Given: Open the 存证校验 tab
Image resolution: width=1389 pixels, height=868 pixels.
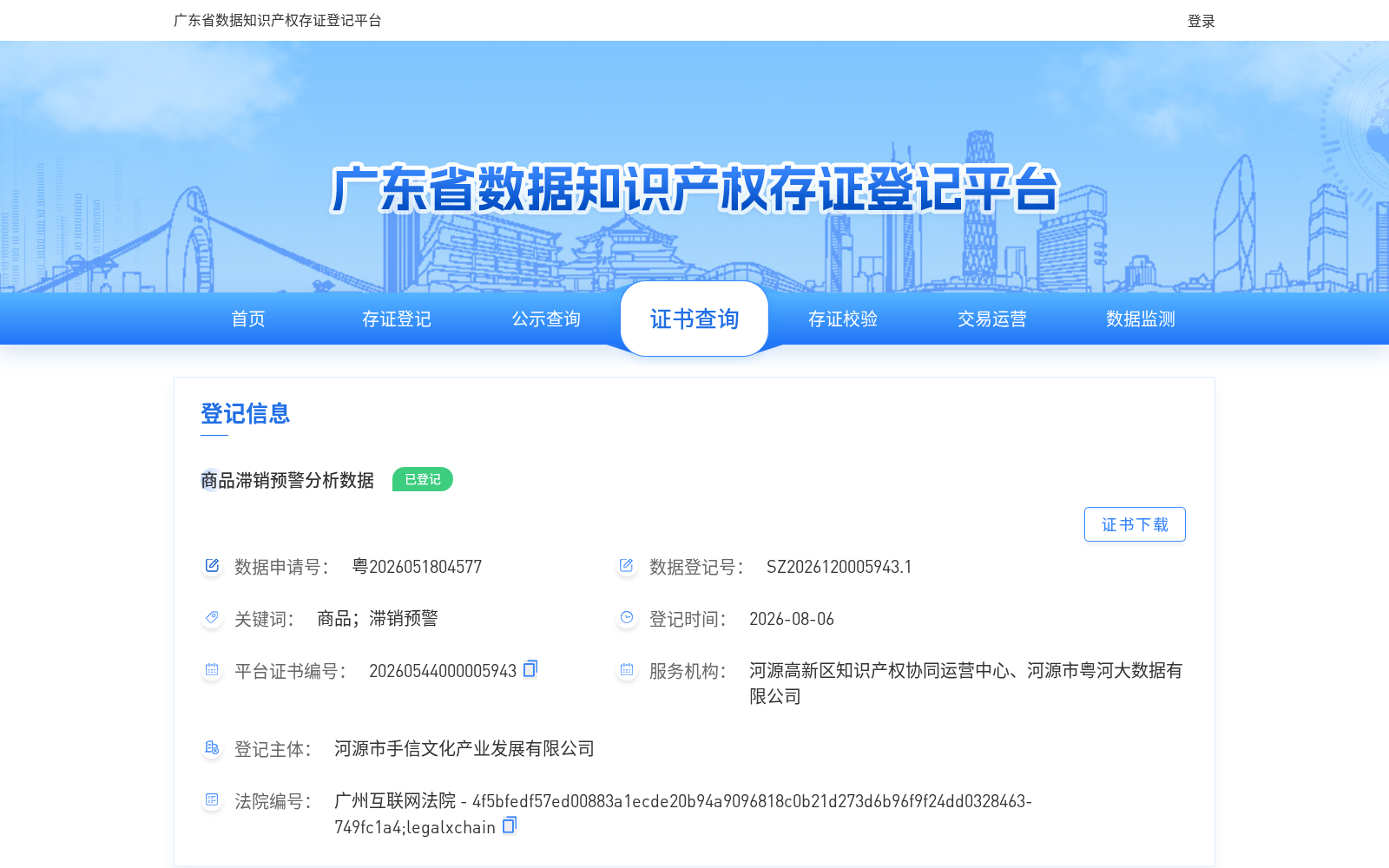Looking at the screenshot, I should (843, 319).
